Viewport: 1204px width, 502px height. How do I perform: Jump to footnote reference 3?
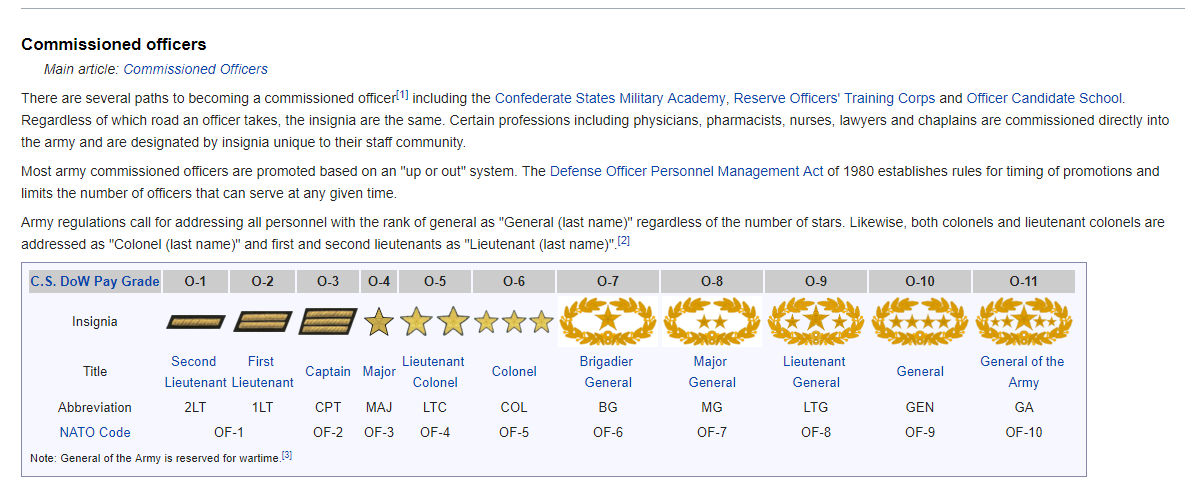[x=286, y=456]
